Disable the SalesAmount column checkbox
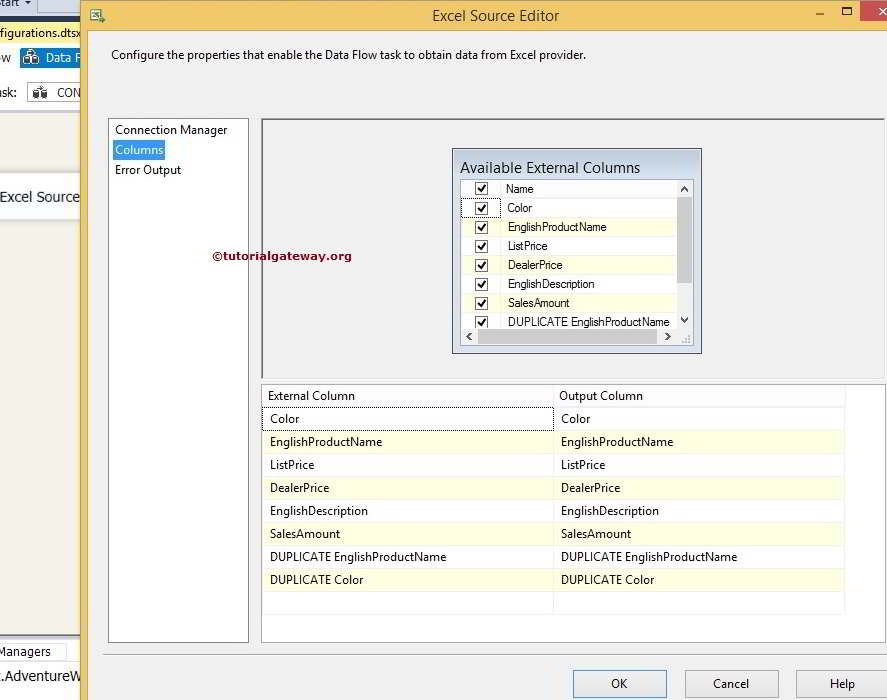Viewport: 887px width, 700px height. coord(481,302)
